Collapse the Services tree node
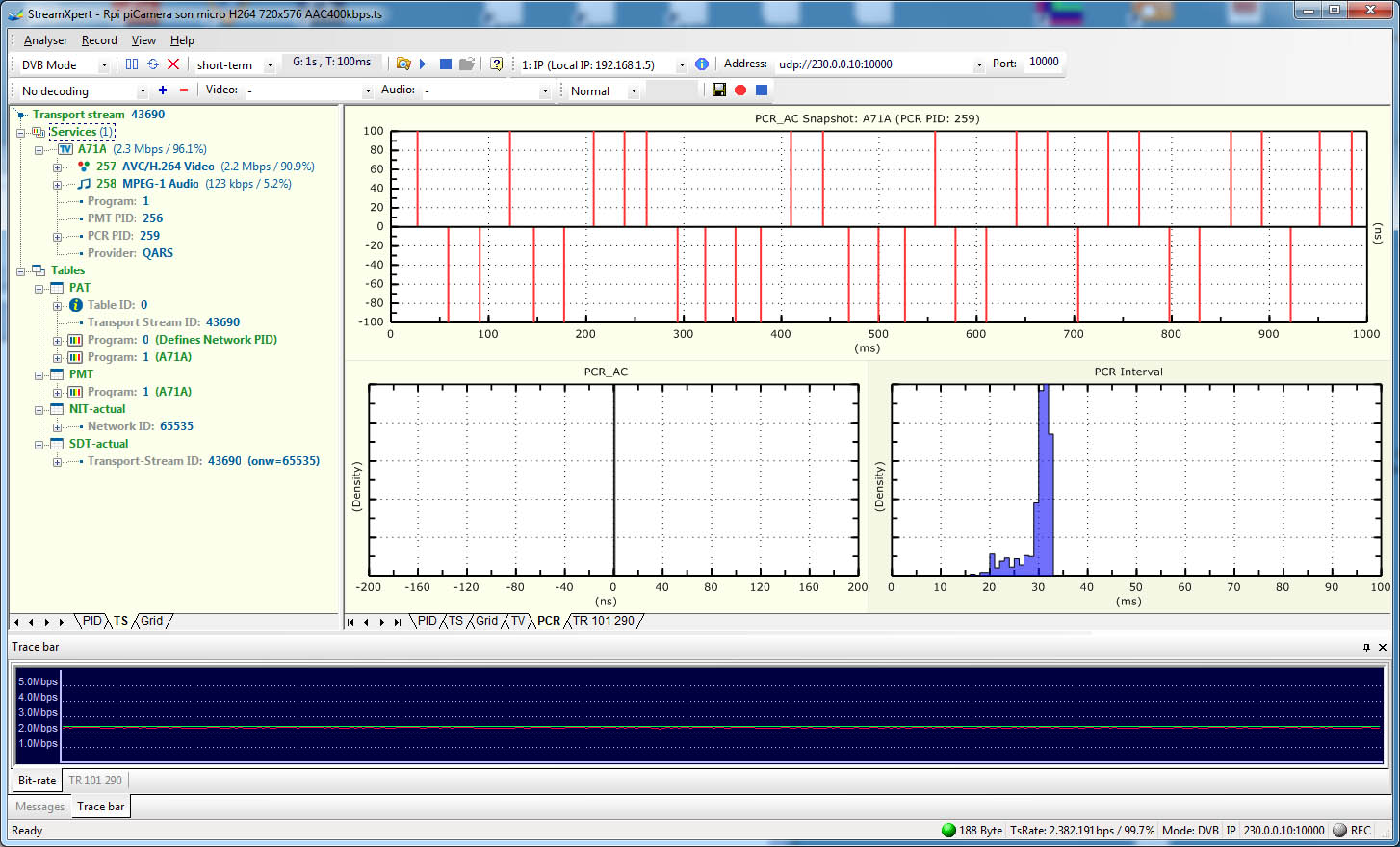The height and width of the screenshot is (847, 1400). click(20, 132)
